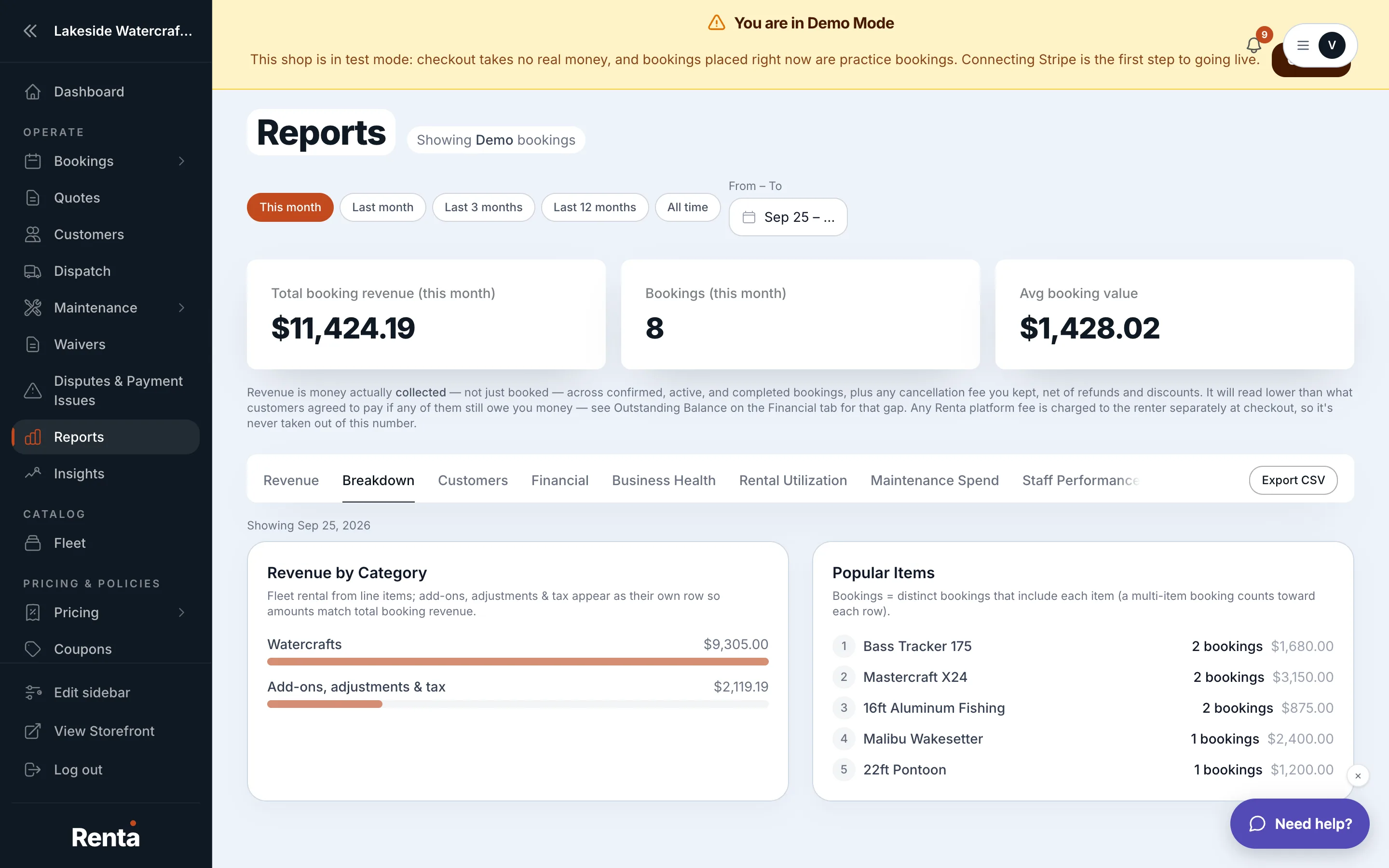Open the Need help? chat button
Viewport: 1389px width, 868px height.
[x=1299, y=824]
